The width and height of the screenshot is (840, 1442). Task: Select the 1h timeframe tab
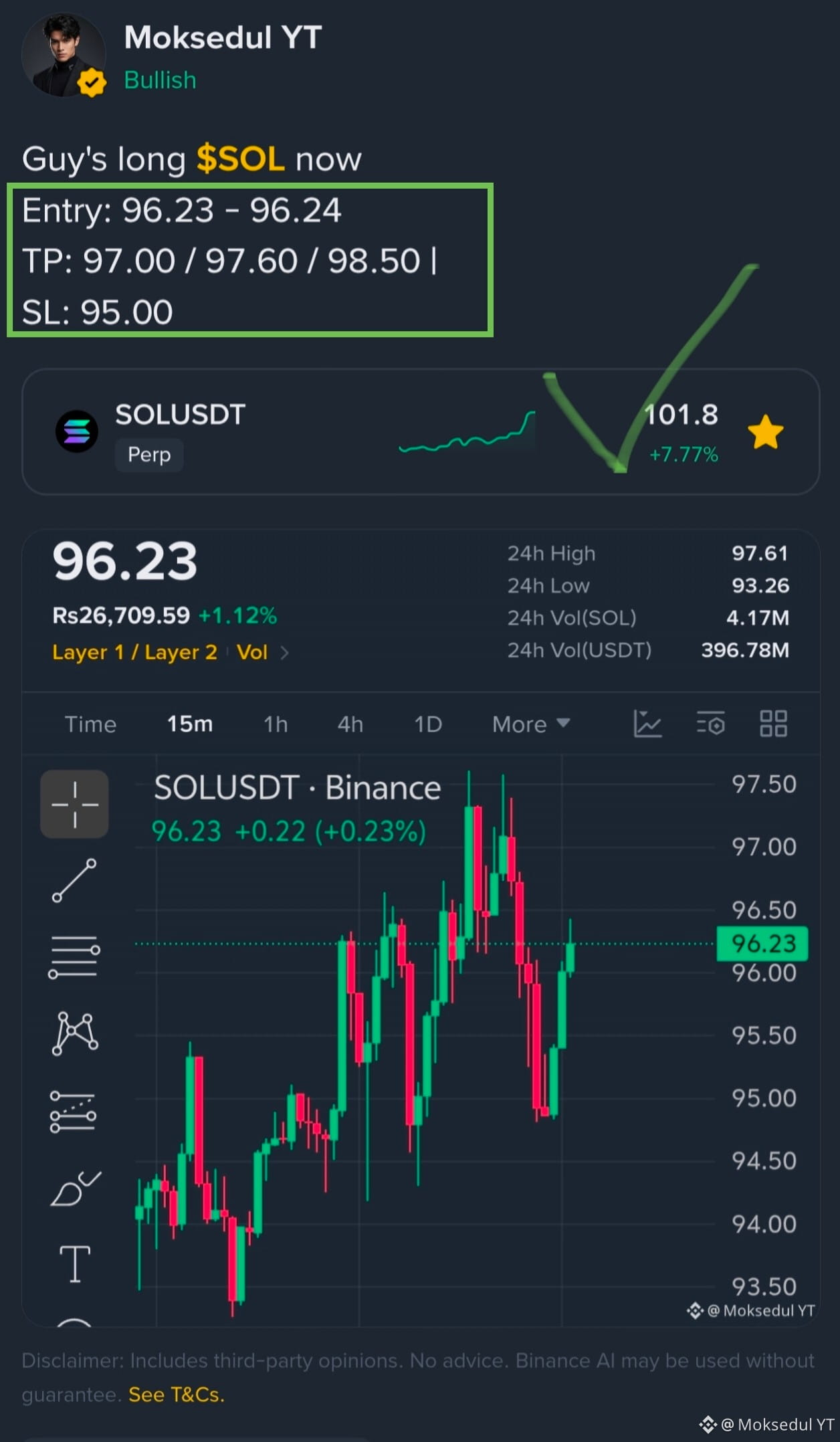(275, 724)
